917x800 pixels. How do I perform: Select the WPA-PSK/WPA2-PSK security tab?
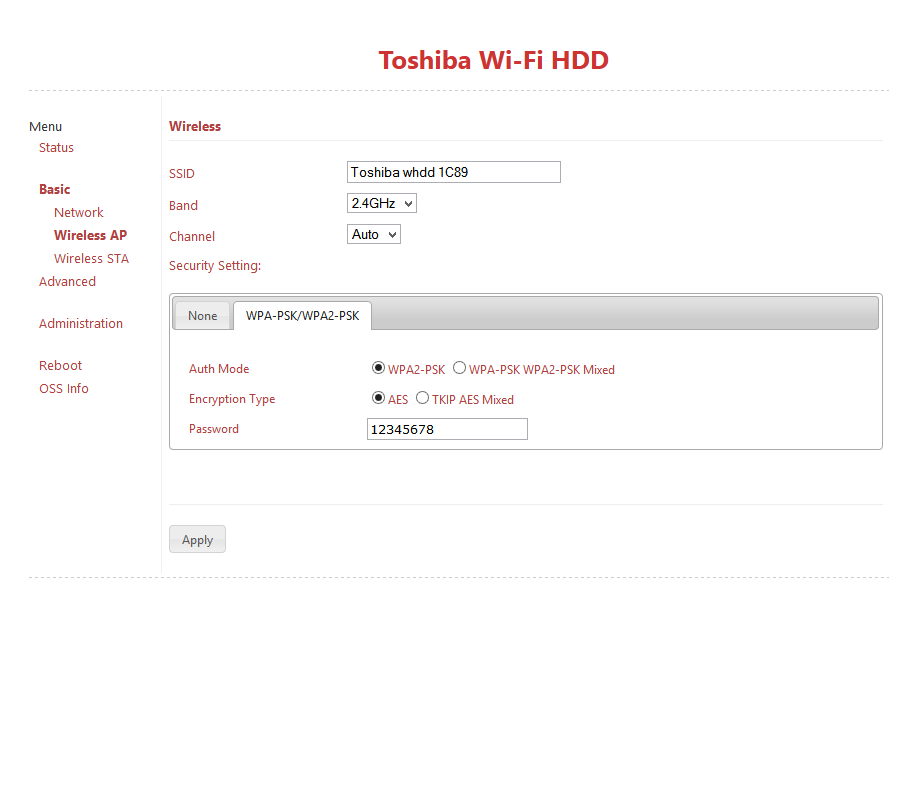click(x=302, y=316)
